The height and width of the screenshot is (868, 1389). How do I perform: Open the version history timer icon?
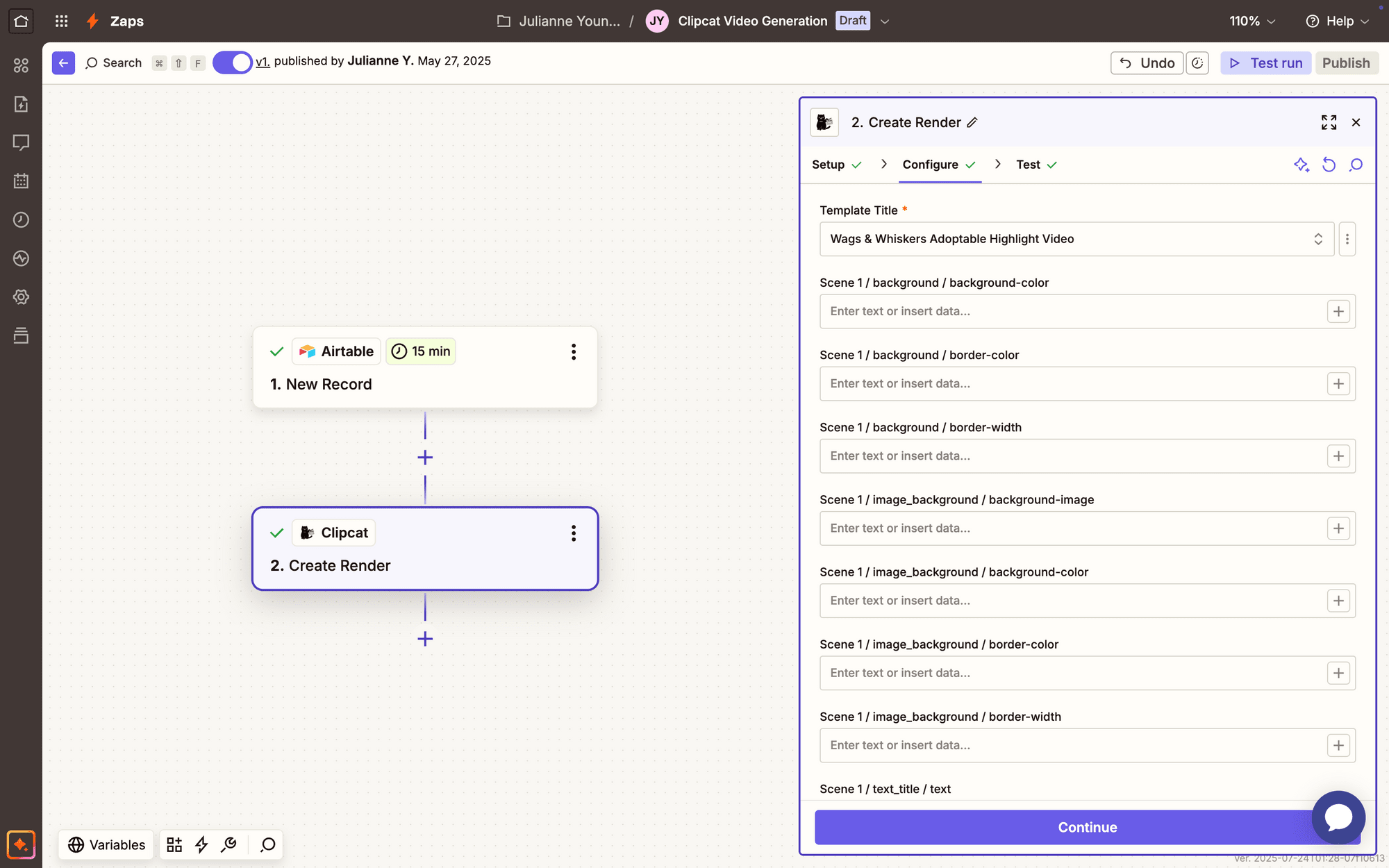click(x=1197, y=63)
